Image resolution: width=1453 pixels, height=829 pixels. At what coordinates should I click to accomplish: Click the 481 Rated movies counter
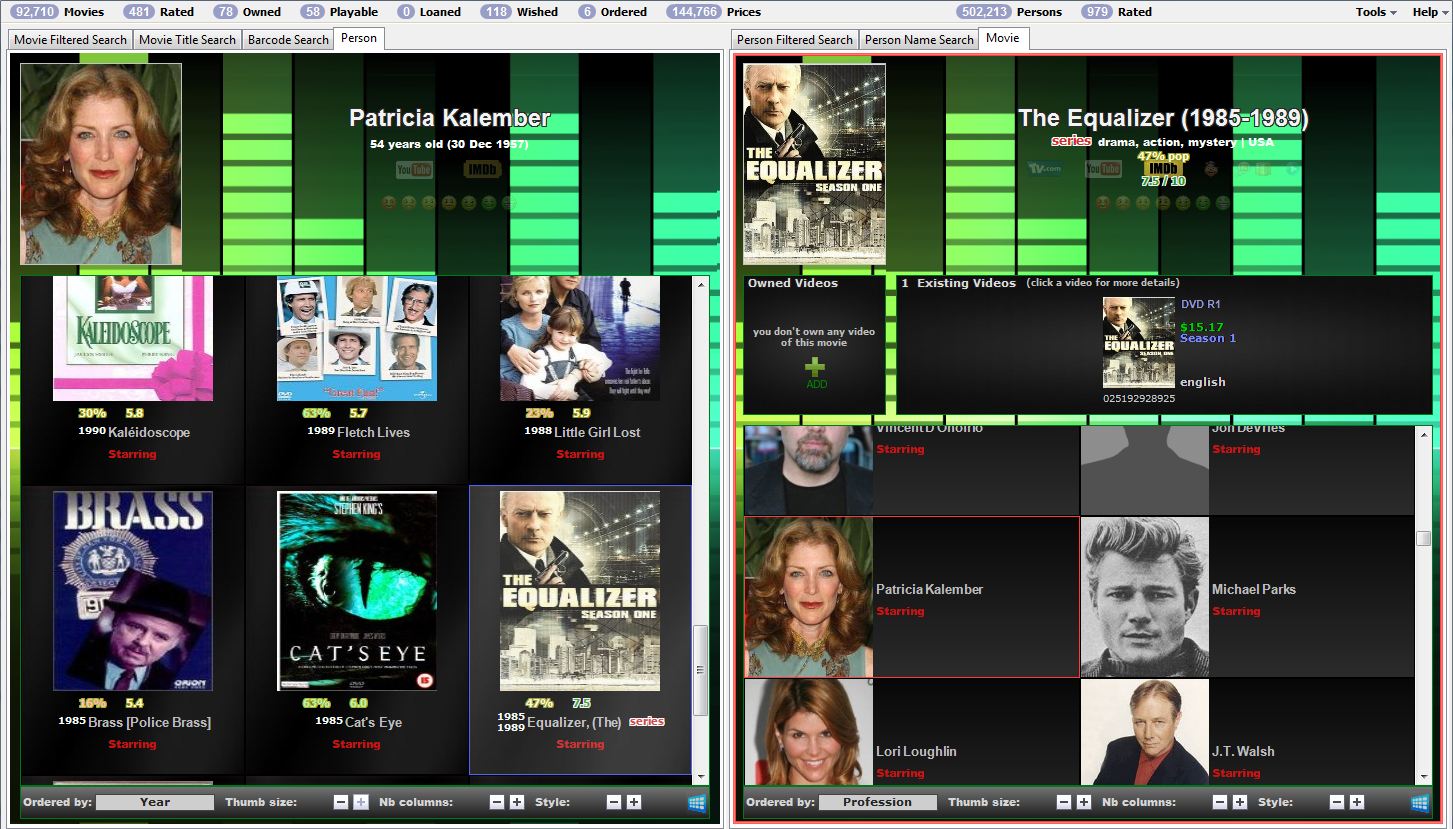159,12
